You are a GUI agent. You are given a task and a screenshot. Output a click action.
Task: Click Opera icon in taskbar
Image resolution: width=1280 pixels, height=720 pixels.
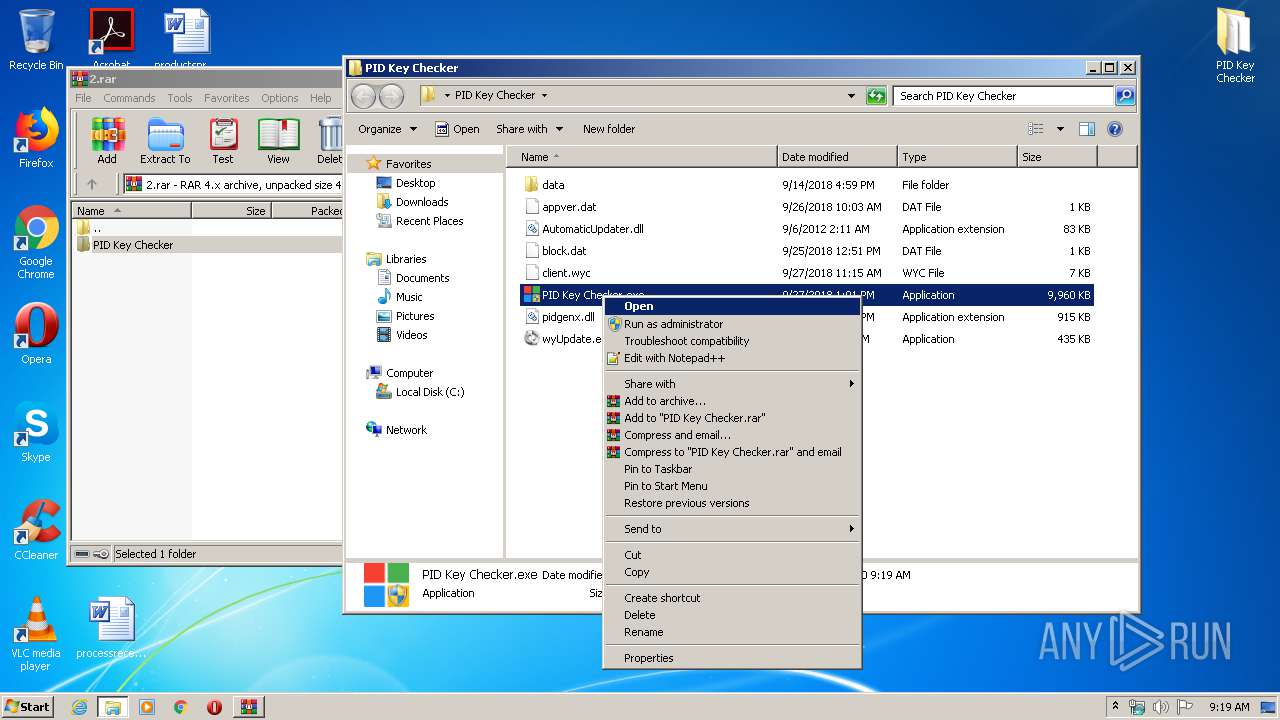point(214,707)
